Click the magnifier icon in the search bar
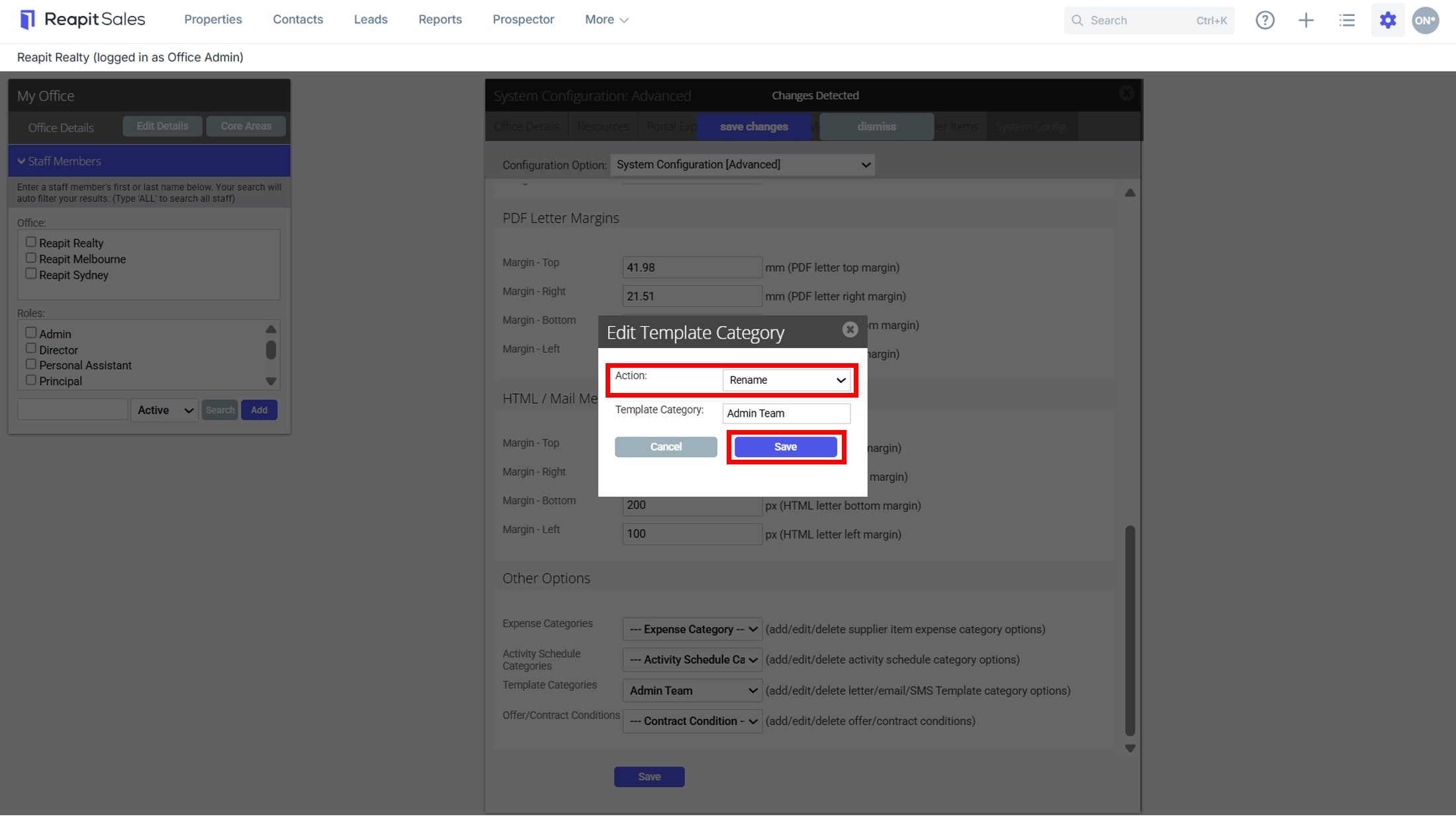 pyautogui.click(x=1077, y=21)
